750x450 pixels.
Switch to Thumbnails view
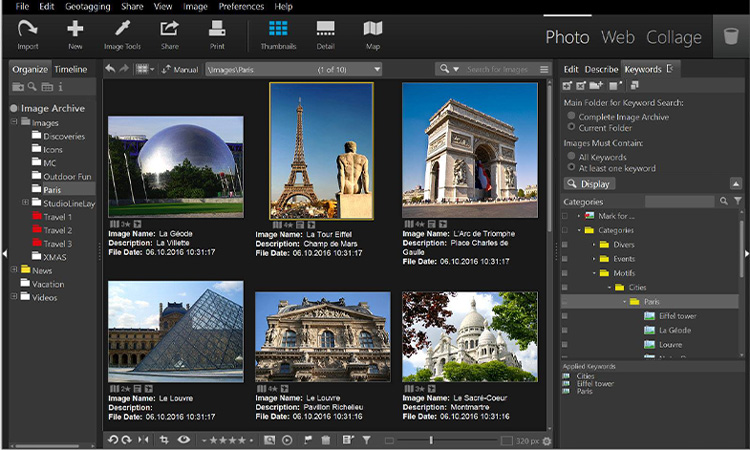point(278,34)
